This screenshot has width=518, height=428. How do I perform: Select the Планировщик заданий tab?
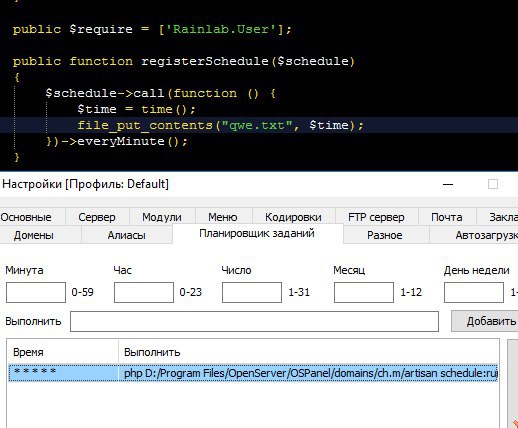click(257, 233)
